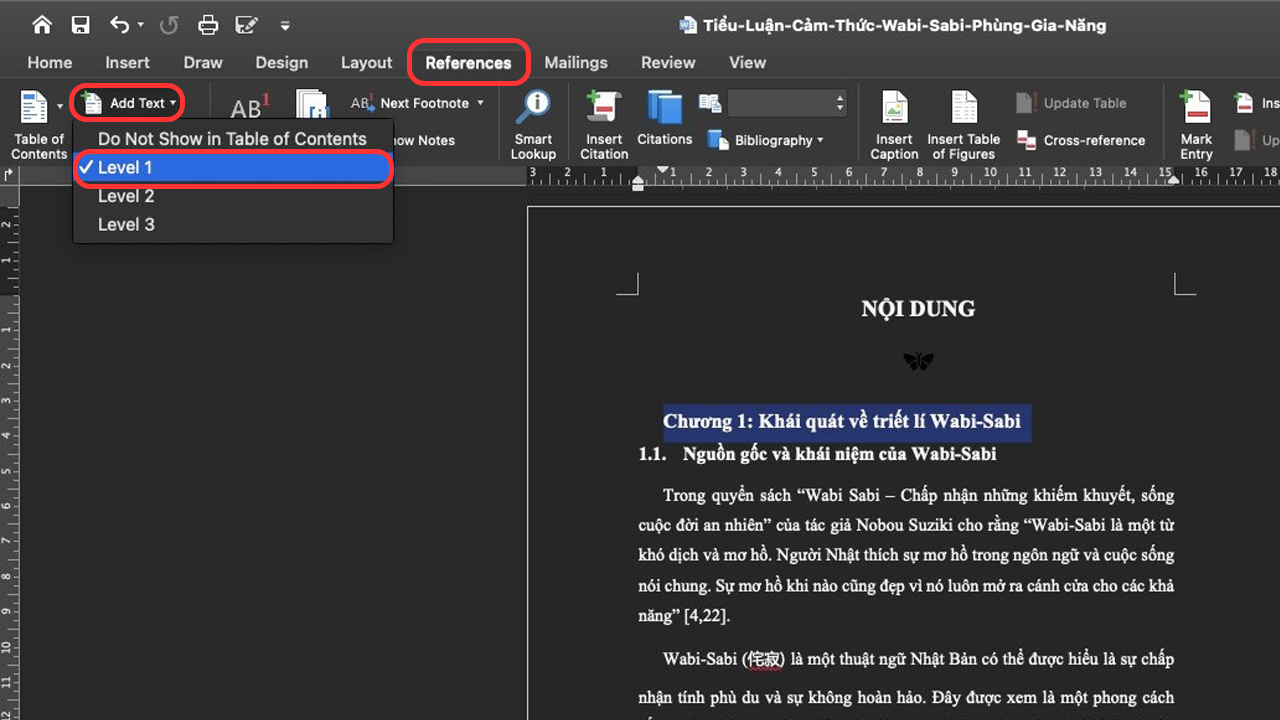Screen dimensions: 1280x720
Task: Switch to the Review tab
Action: (x=668, y=62)
